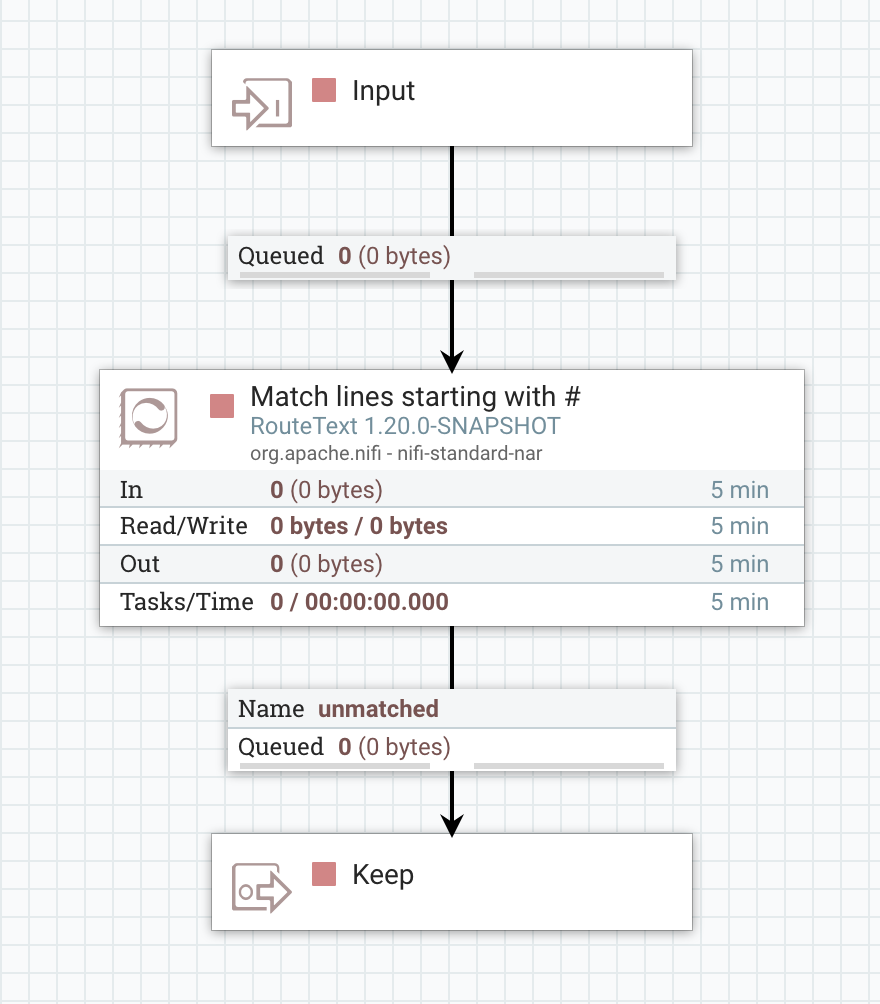Click the stopped status square on Keep port
The height and width of the screenshot is (1004, 880).
(324, 874)
